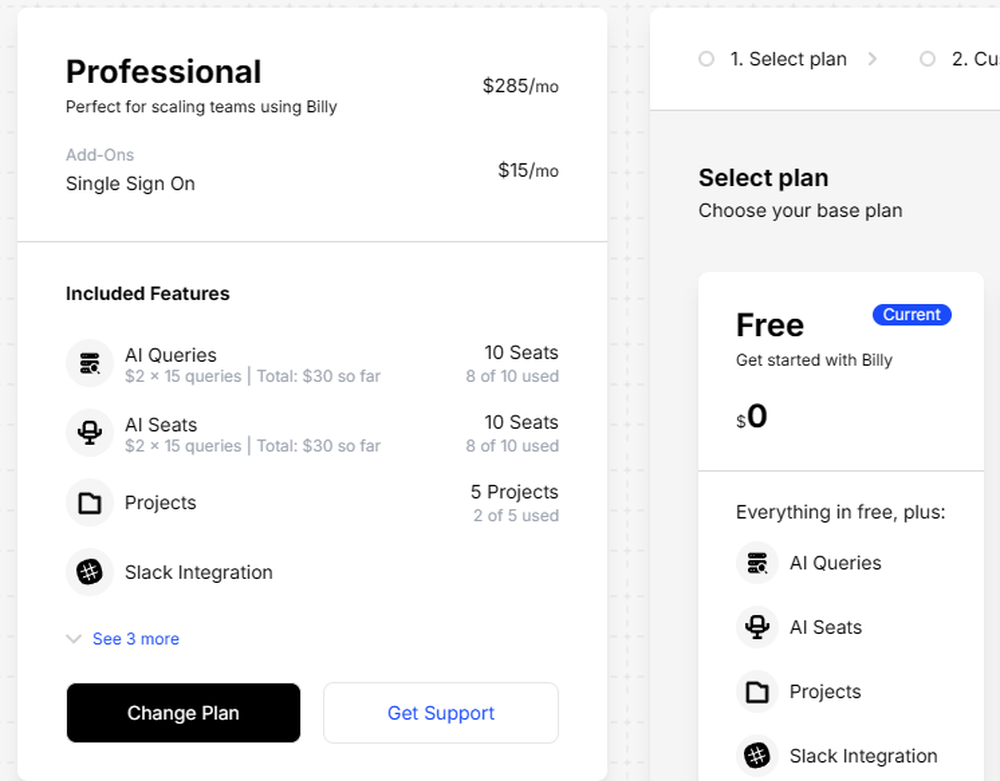Click the Get Support button

[x=441, y=713]
